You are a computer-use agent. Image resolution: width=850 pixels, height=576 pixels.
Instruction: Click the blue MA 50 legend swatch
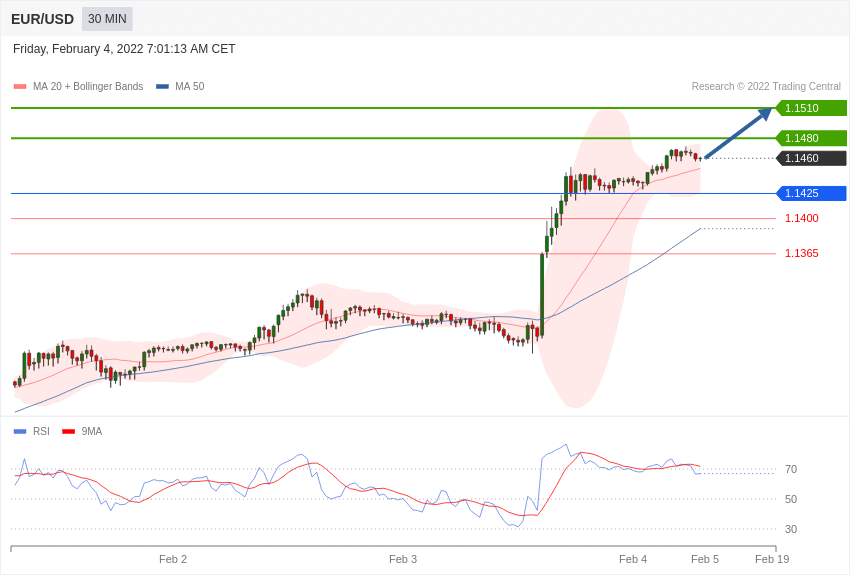163,87
